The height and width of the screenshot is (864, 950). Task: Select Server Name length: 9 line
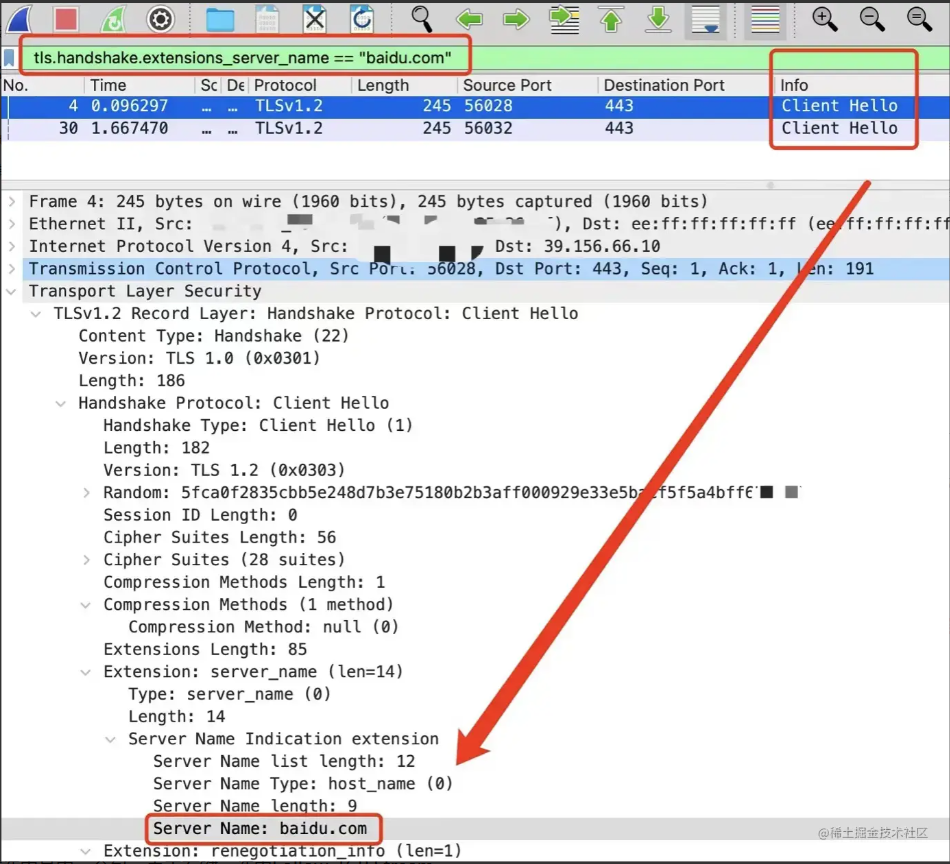pos(254,806)
